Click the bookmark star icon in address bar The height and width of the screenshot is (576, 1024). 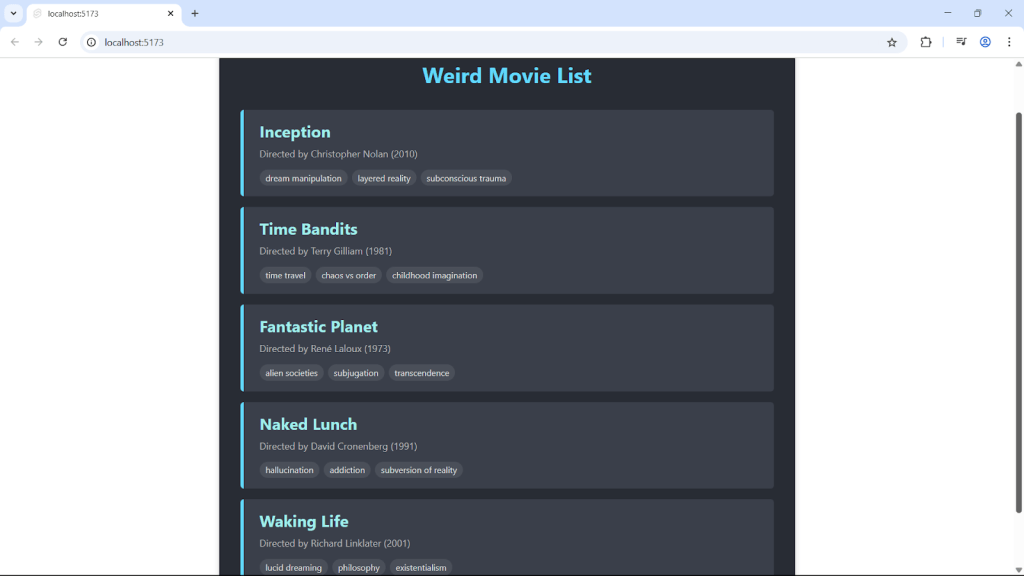coord(891,42)
